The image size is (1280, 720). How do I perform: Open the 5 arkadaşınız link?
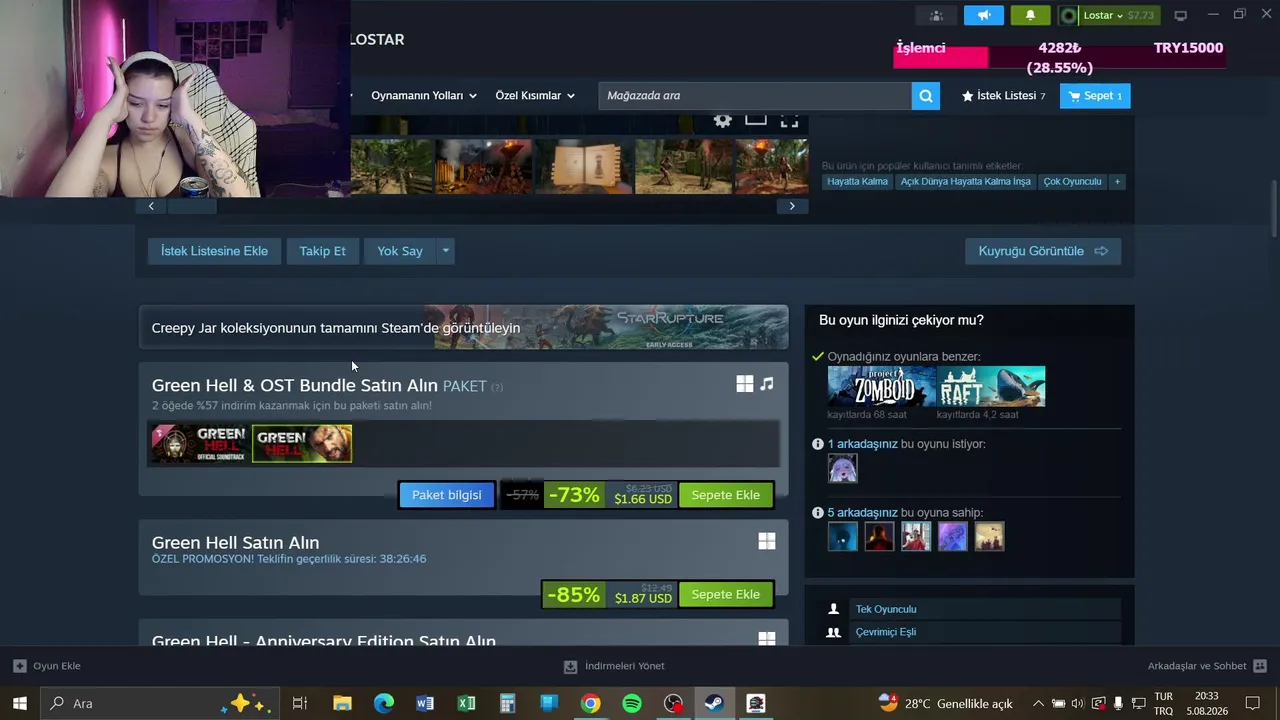862,513
